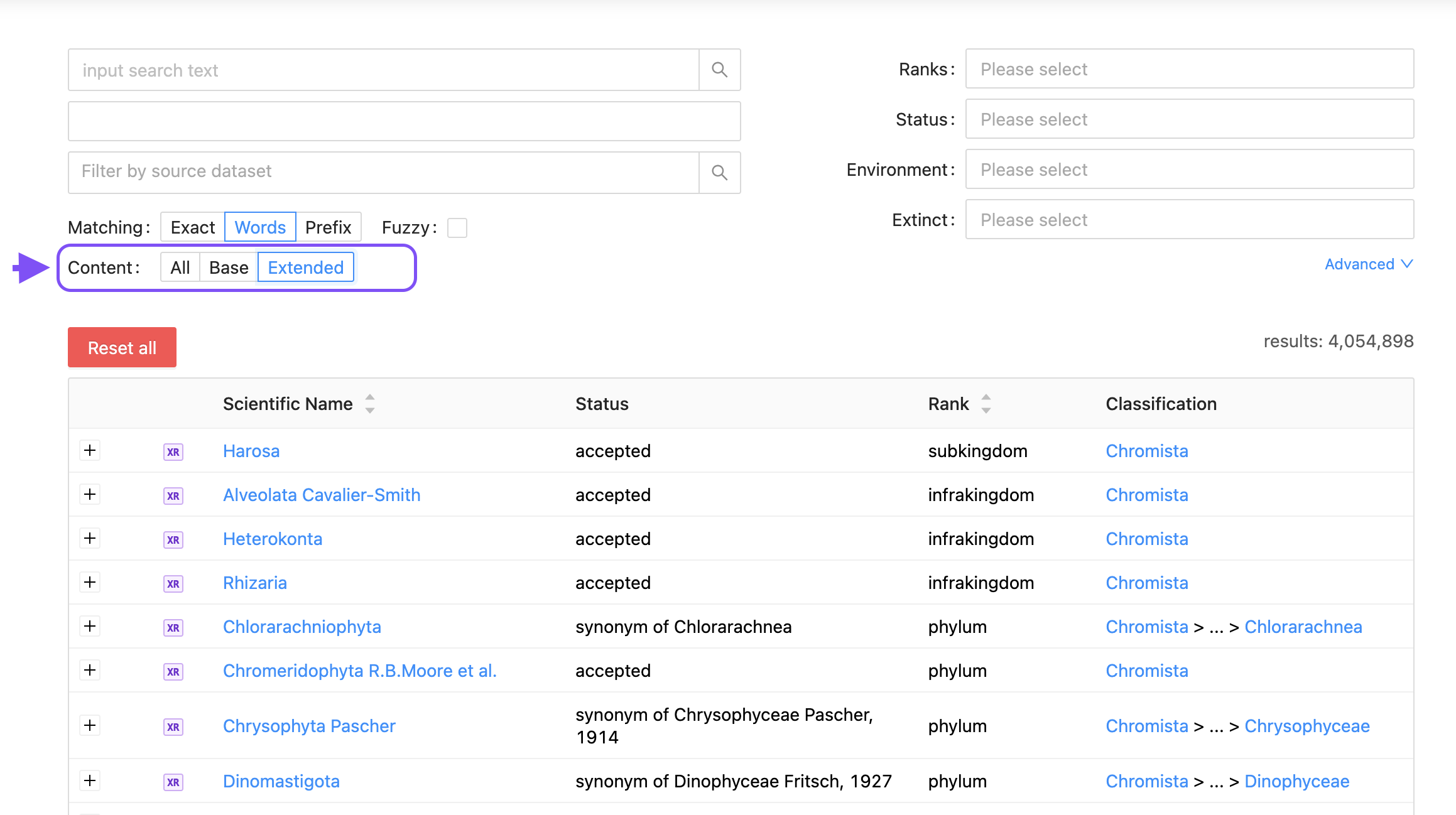1456x815 pixels.
Task: Sort by Scientific Name column arrows
Action: (x=370, y=404)
